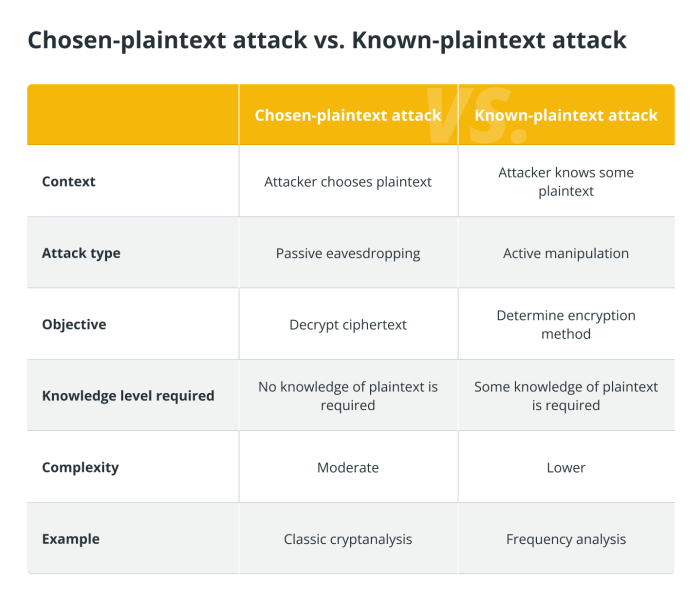The width and height of the screenshot is (700, 600).
Task: Click the VS. watermark in header
Action: pyautogui.click(x=476, y=115)
